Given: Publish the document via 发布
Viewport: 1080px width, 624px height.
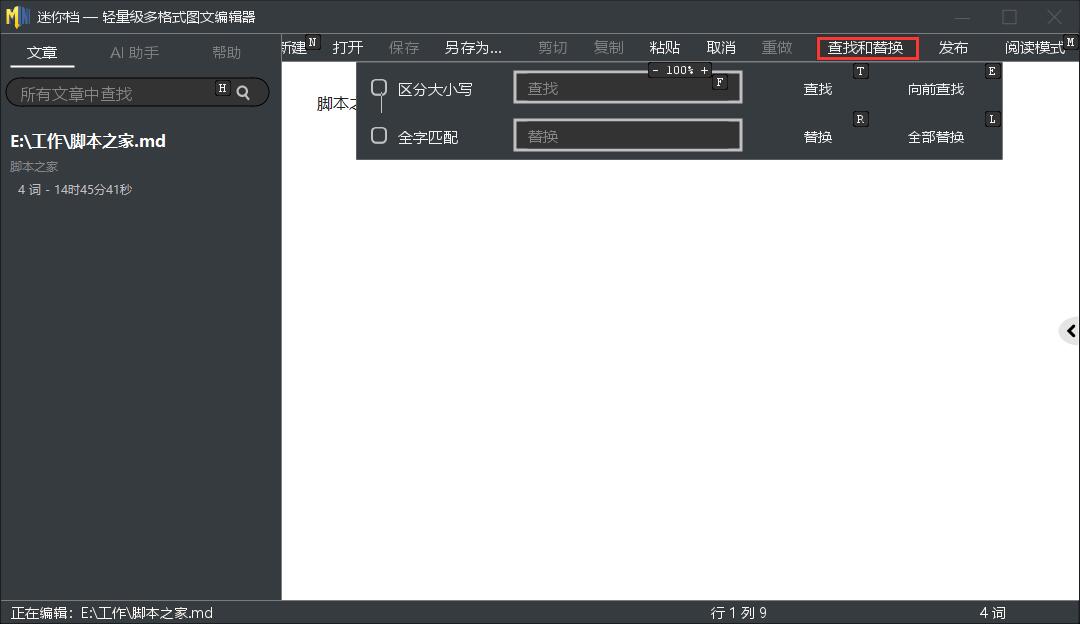Looking at the screenshot, I should pos(953,47).
